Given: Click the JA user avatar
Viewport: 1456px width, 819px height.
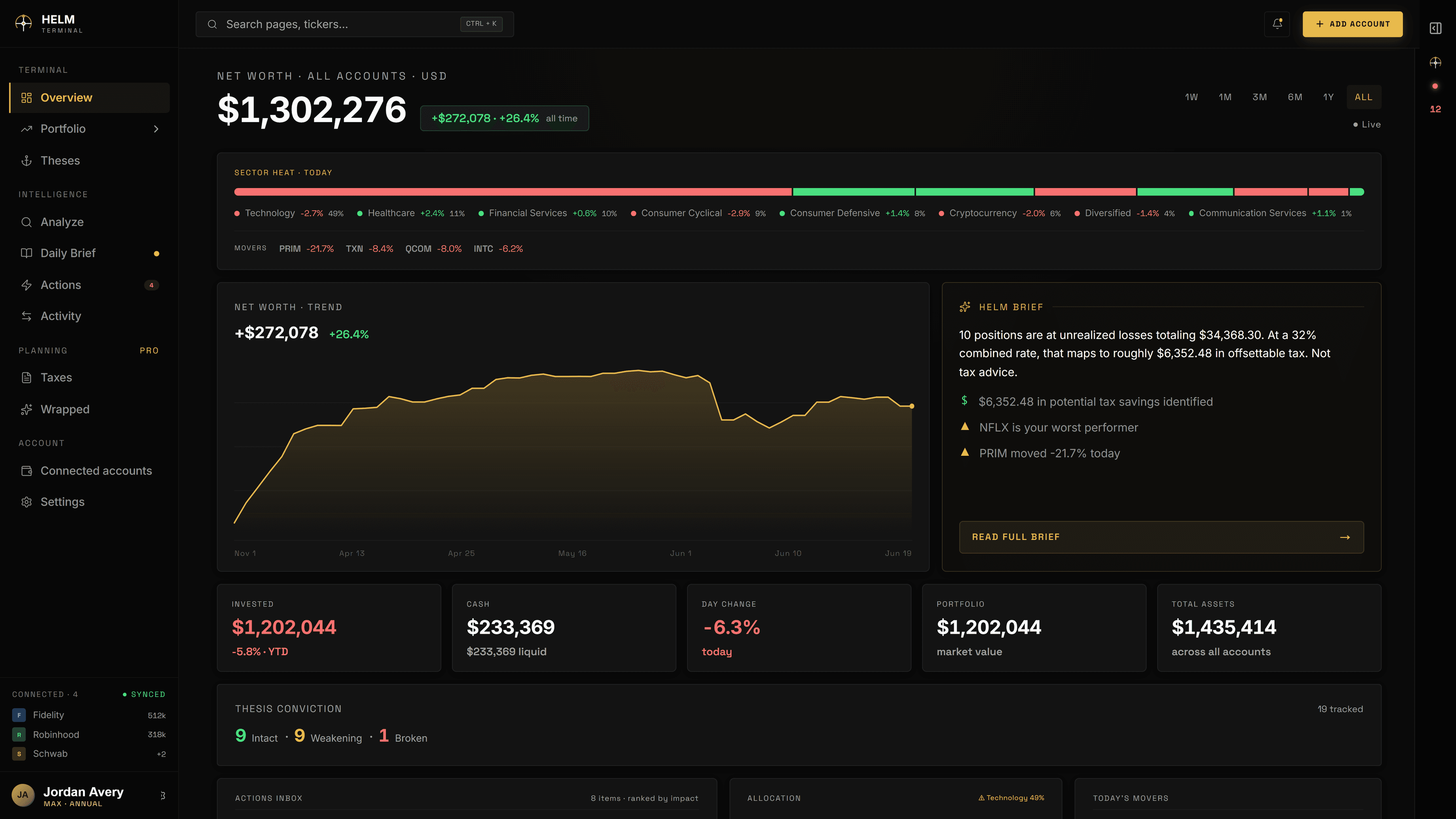Looking at the screenshot, I should 23,795.
